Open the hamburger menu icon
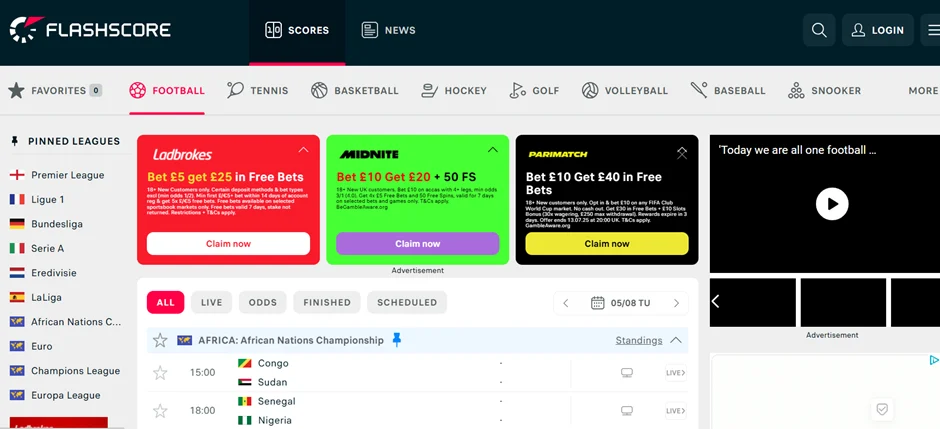940x429 pixels. 932,30
